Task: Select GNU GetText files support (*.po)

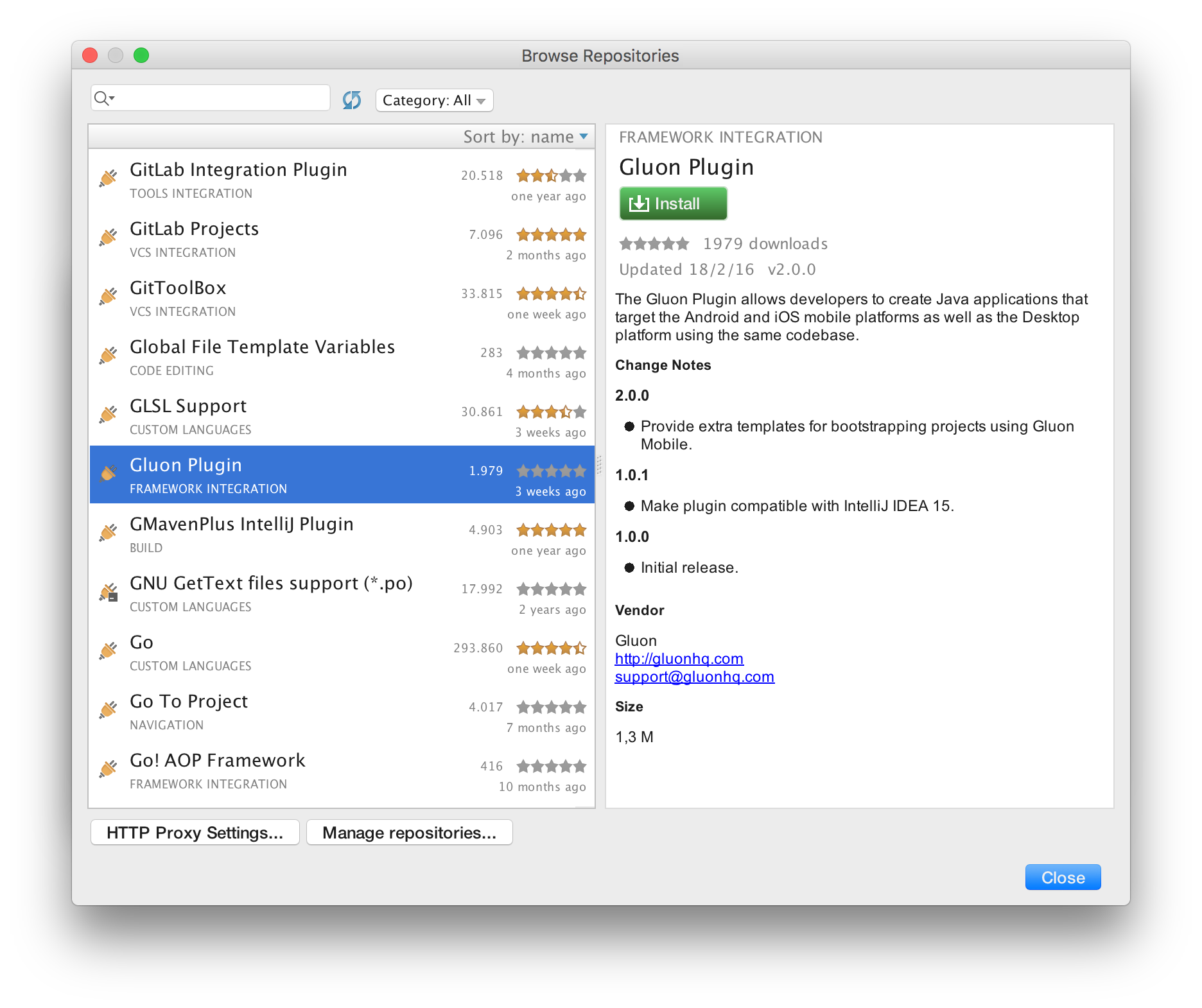Action: point(342,593)
